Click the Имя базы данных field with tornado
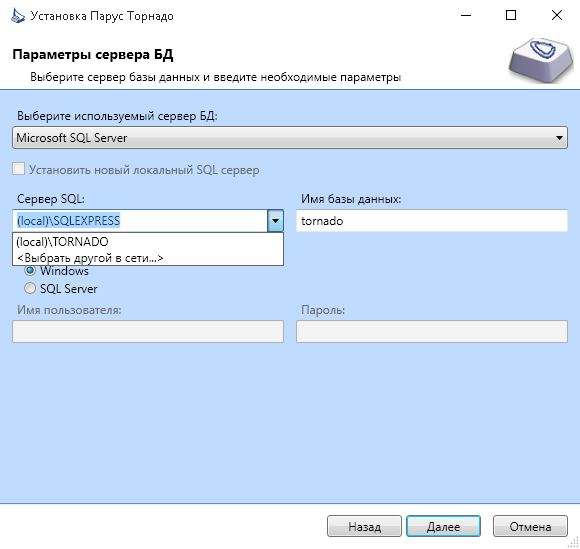 click(432, 221)
